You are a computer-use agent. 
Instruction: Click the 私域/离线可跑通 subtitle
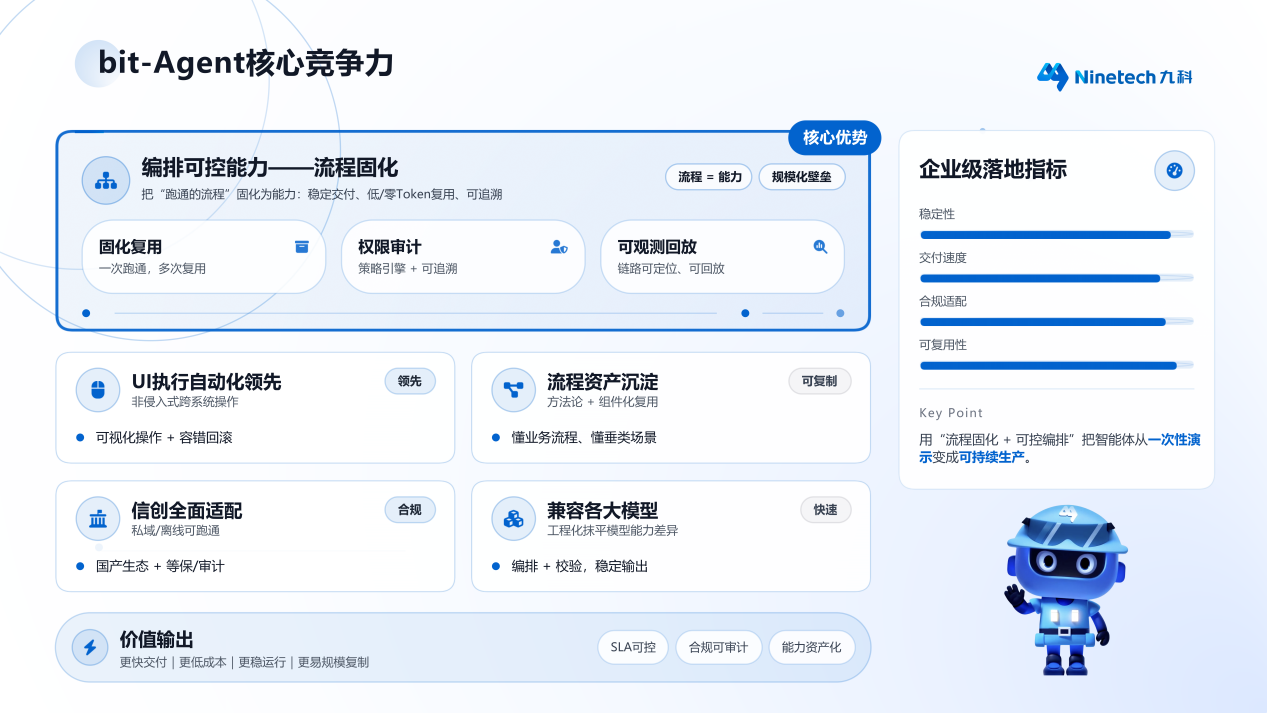[176, 531]
